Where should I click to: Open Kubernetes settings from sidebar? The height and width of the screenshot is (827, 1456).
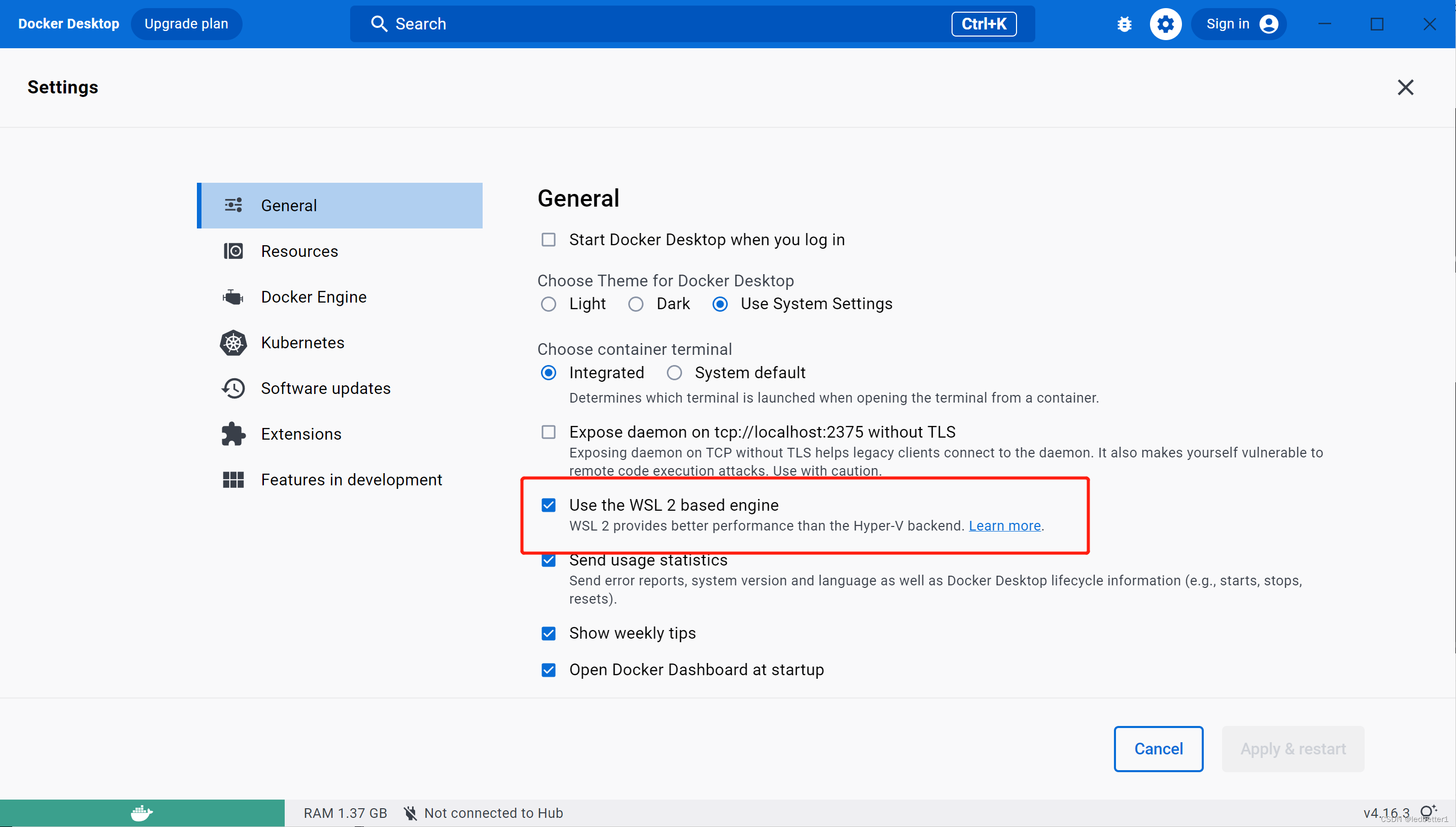coord(302,343)
